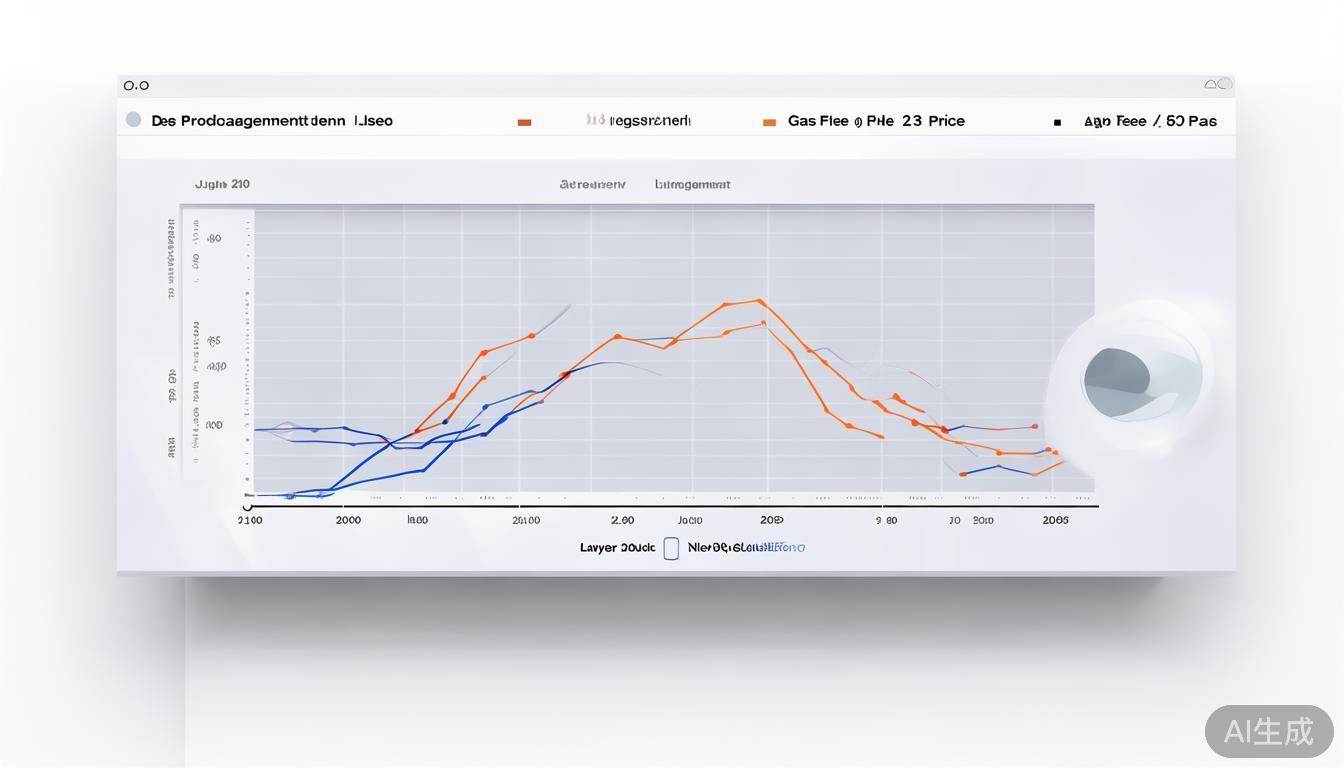Click the orange marker beside Gas Flee

tap(769, 122)
